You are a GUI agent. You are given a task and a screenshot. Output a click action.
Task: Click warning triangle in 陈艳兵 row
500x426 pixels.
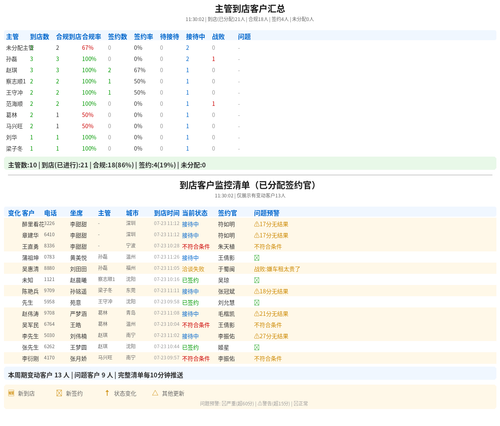257,291
